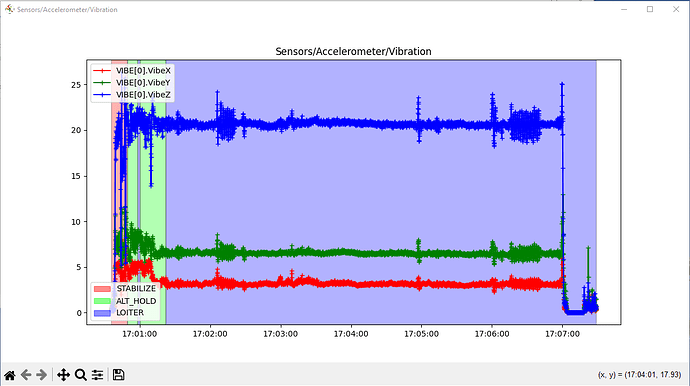Click the 17:05:00 x-axis tick label
This screenshot has width=690, height=386.
click(422, 334)
